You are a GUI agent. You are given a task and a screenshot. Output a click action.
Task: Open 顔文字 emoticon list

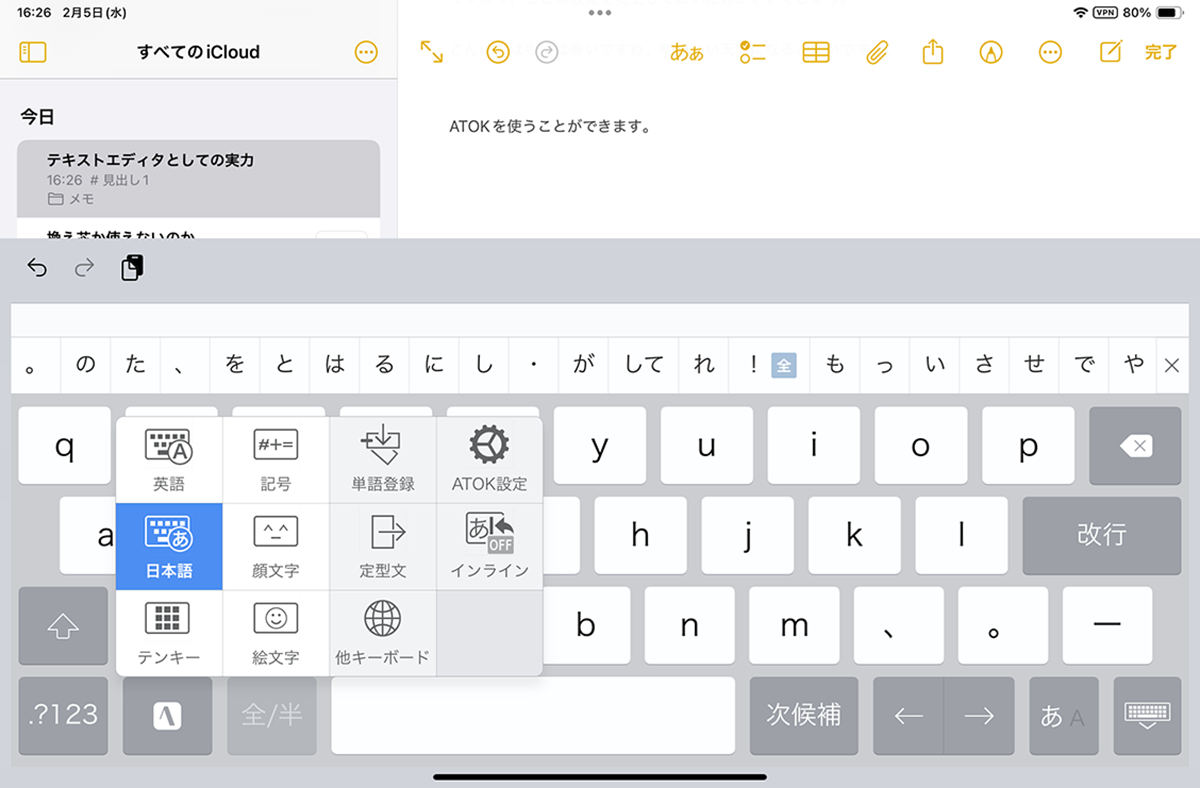coord(276,547)
